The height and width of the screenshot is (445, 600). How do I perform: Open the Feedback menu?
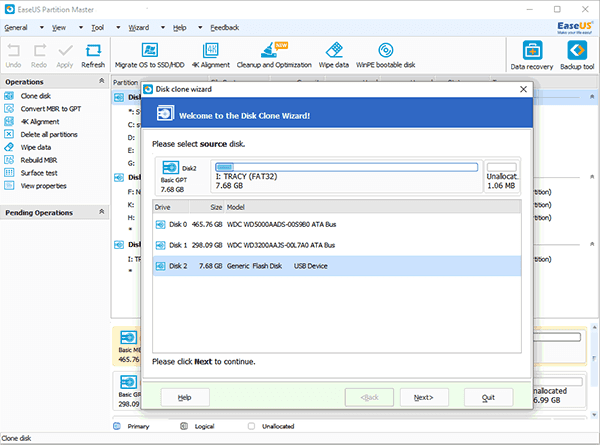pyautogui.click(x=223, y=28)
